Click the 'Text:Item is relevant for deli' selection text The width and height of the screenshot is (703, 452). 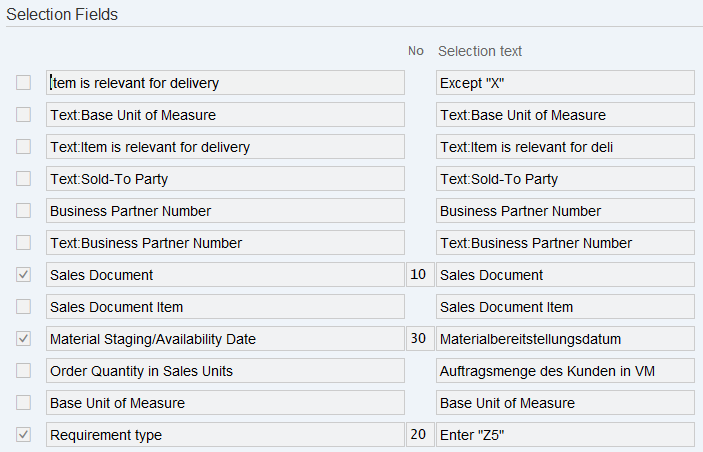[x=565, y=147]
